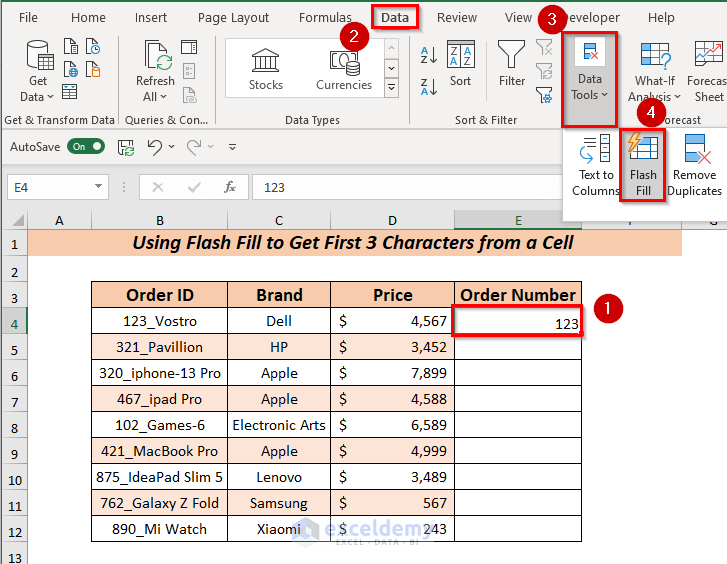Click Remove Duplicates icon

pyautogui.click(x=694, y=165)
